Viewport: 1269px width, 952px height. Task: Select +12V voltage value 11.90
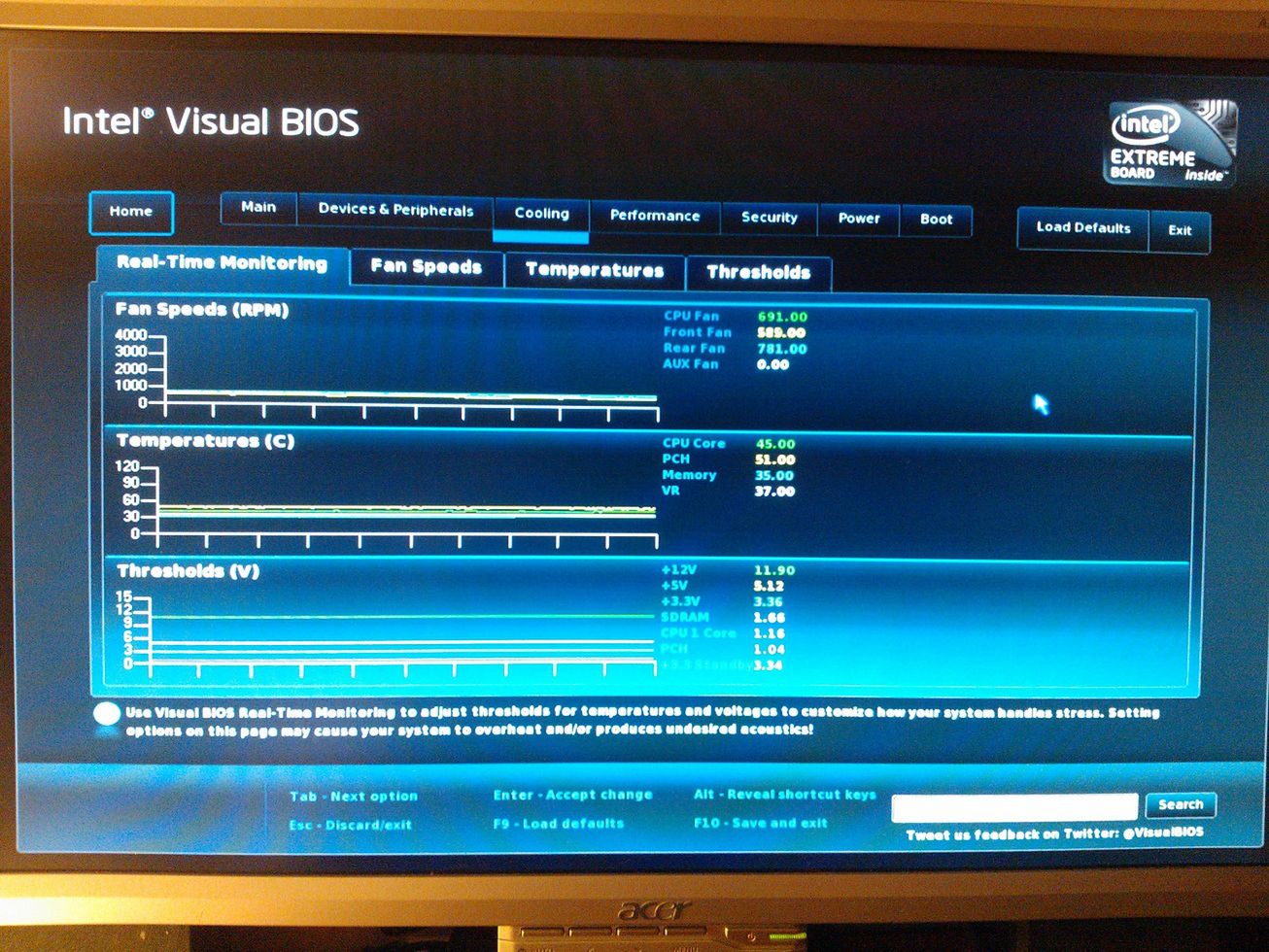coord(773,570)
